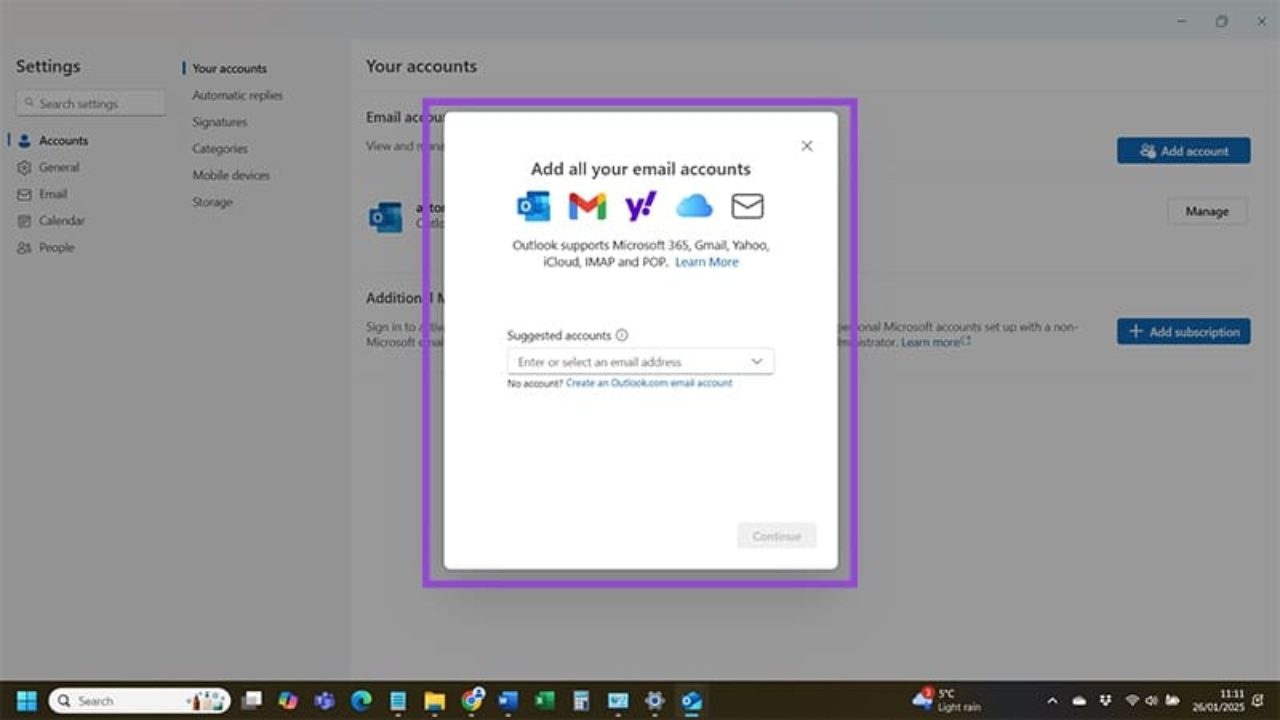Switch to the Signatures settings page
The height and width of the screenshot is (720, 1280).
219,121
